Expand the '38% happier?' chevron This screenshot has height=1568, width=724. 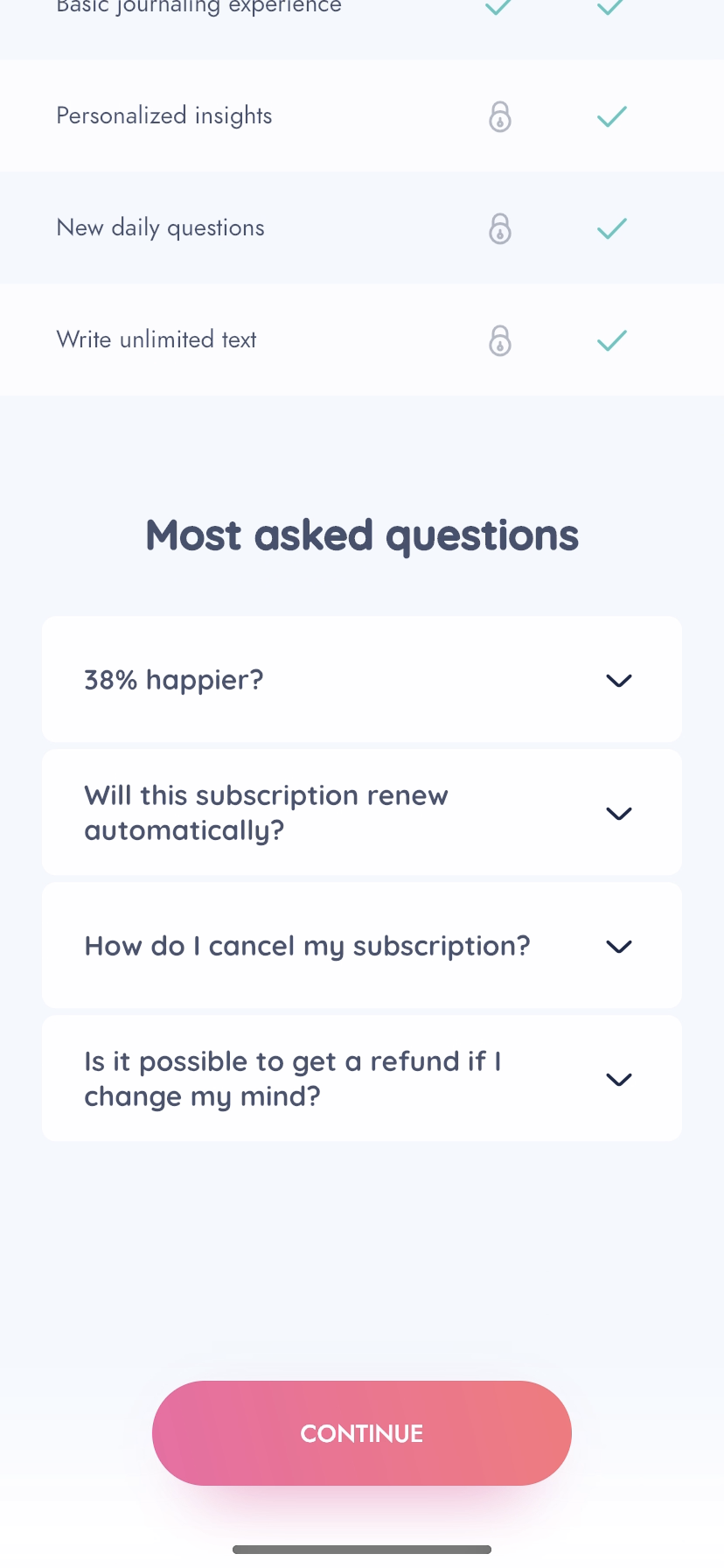619,681
